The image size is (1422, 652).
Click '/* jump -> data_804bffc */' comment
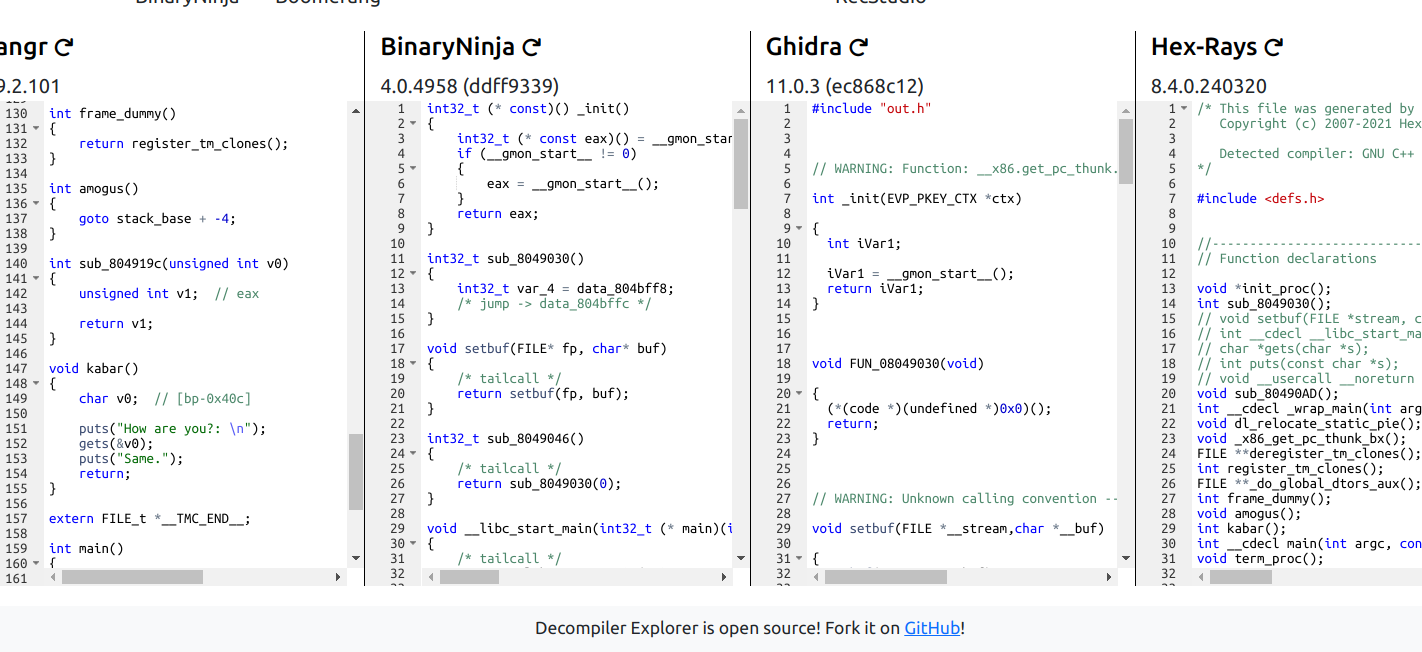point(554,304)
